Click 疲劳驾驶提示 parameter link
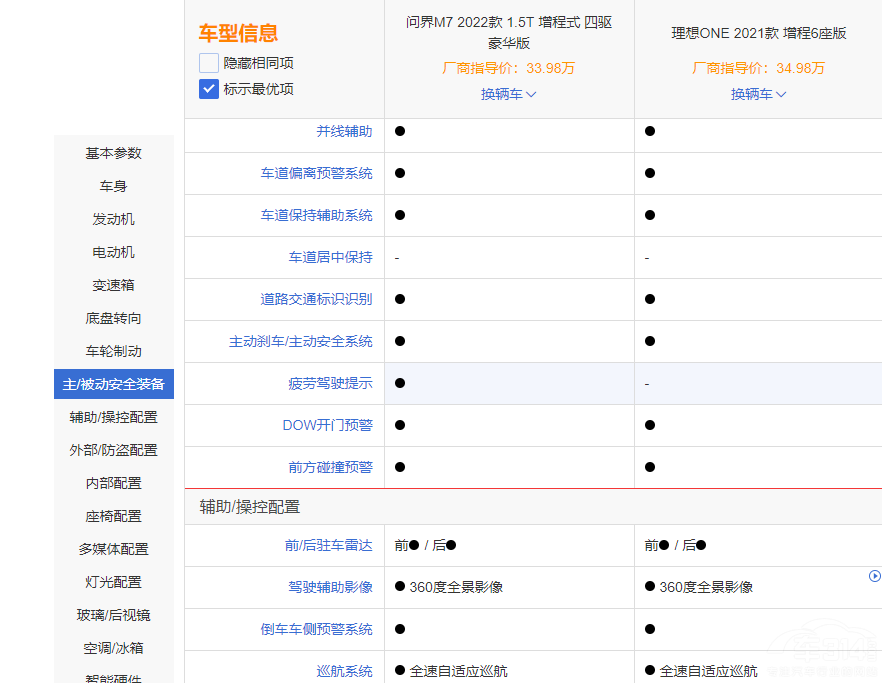The width and height of the screenshot is (882, 683). (x=330, y=383)
